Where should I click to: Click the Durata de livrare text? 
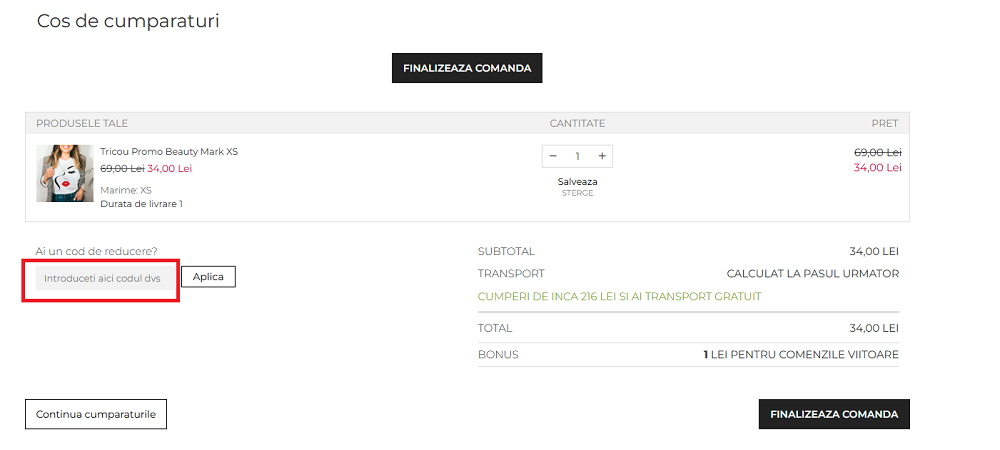pyautogui.click(x=141, y=204)
